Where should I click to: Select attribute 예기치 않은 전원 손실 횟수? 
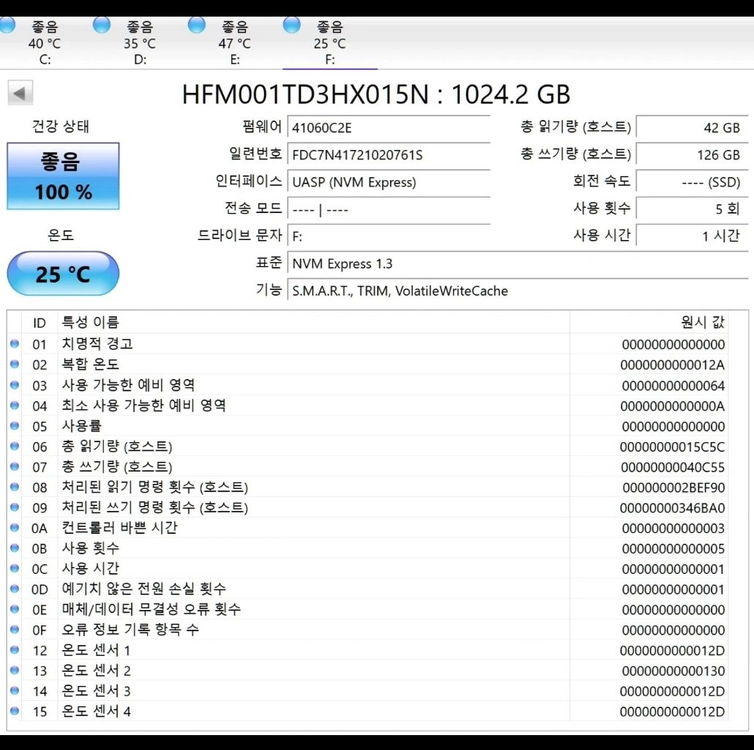point(144,589)
